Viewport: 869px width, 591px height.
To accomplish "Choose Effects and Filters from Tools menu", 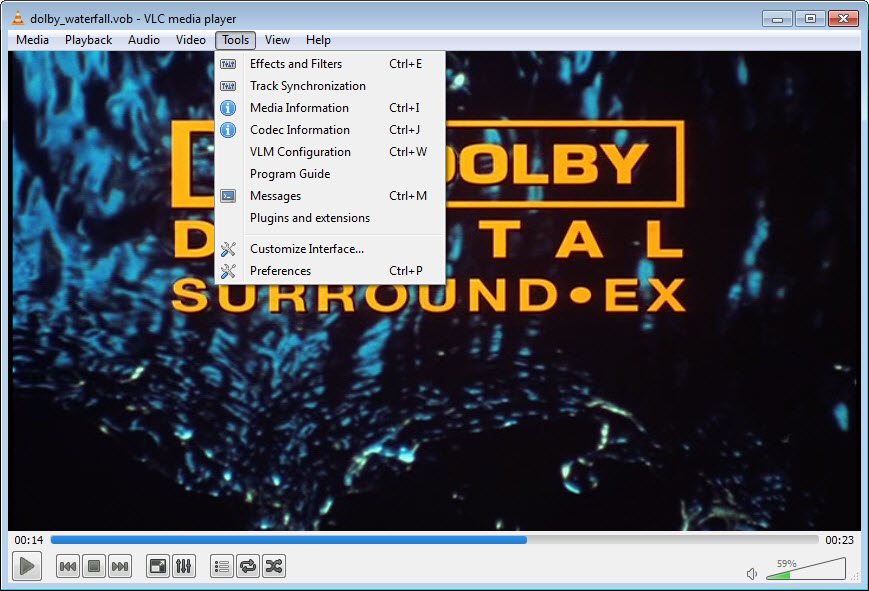I will [x=330, y=64].
